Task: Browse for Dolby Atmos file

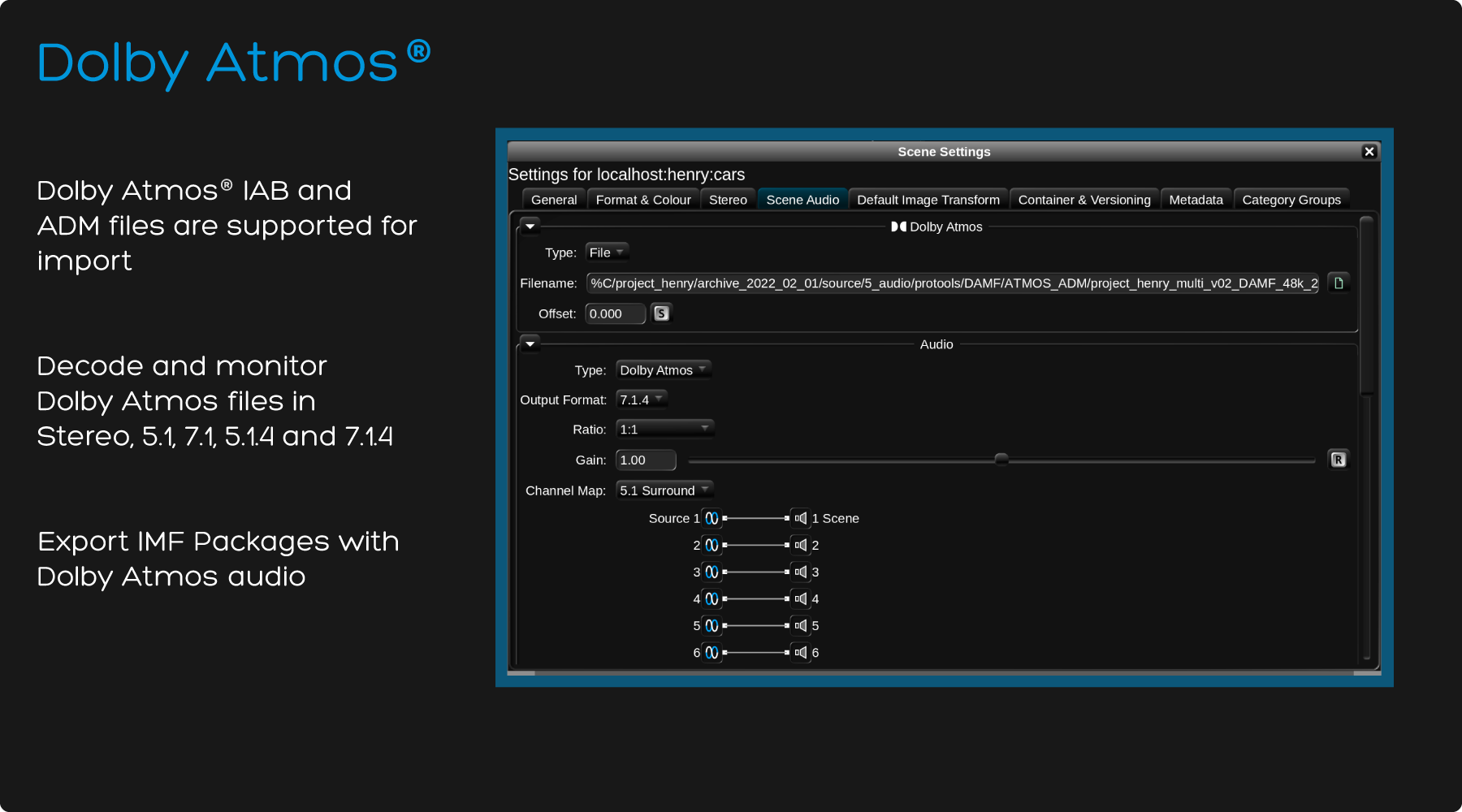Action: click(x=1339, y=283)
